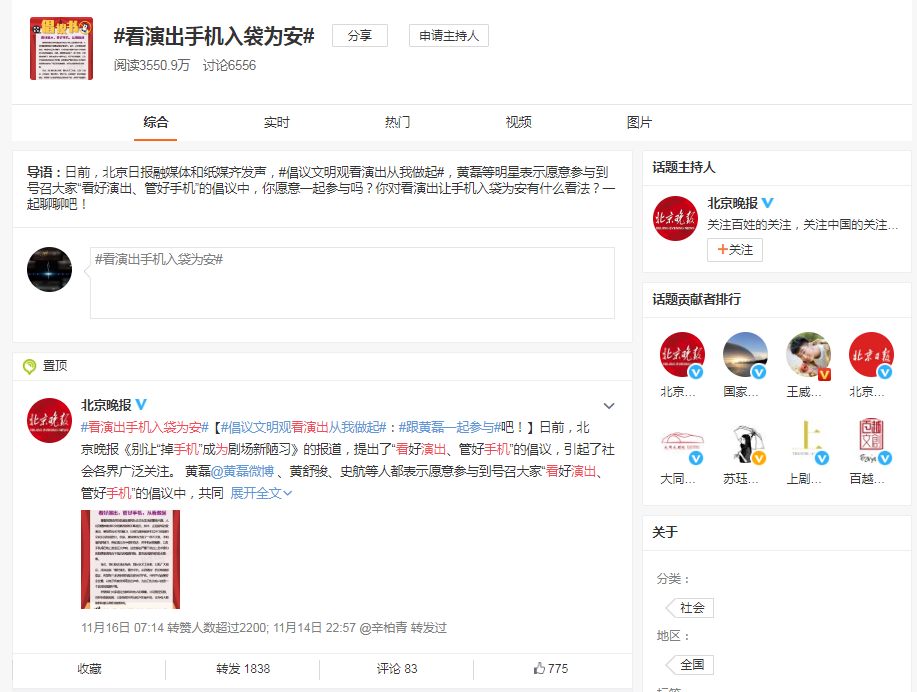The image size is (917, 692).
Task: Click verified badge next to post author
Action: pos(141,404)
